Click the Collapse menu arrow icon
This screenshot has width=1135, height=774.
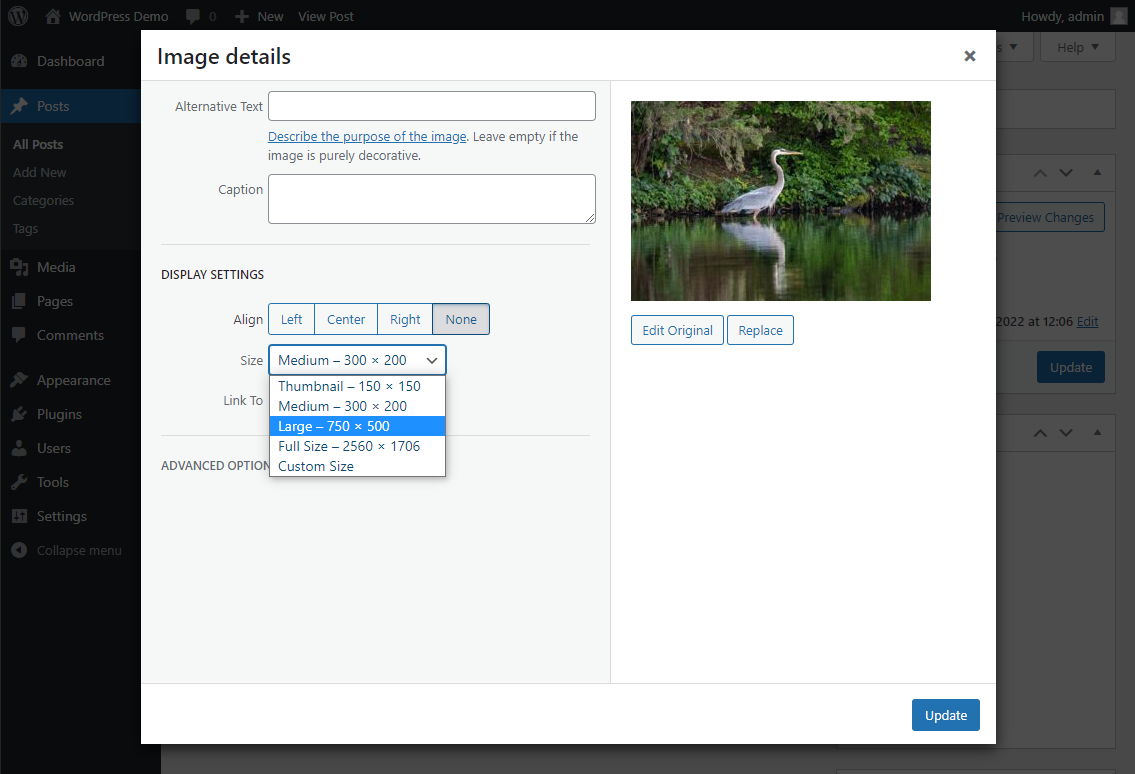(20, 550)
